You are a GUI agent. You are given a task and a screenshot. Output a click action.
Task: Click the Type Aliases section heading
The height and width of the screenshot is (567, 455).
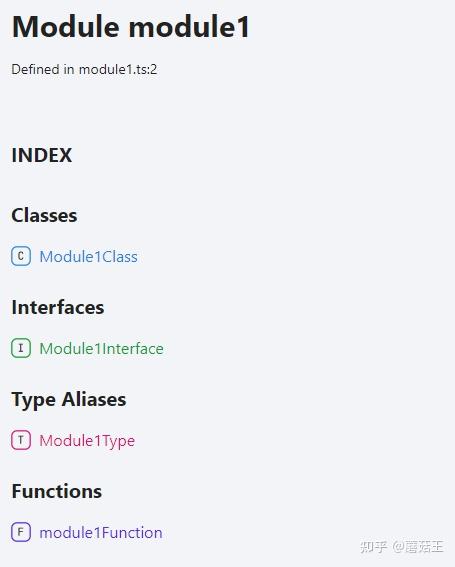(69, 400)
